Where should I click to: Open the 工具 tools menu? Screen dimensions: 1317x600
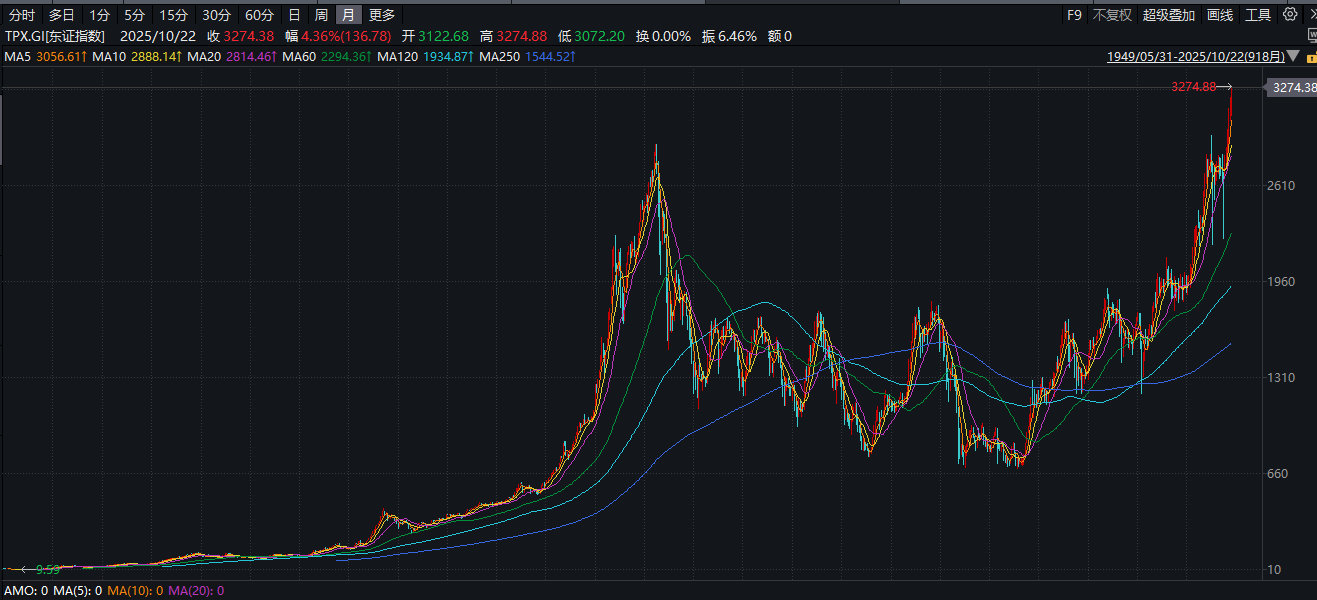[1258, 15]
